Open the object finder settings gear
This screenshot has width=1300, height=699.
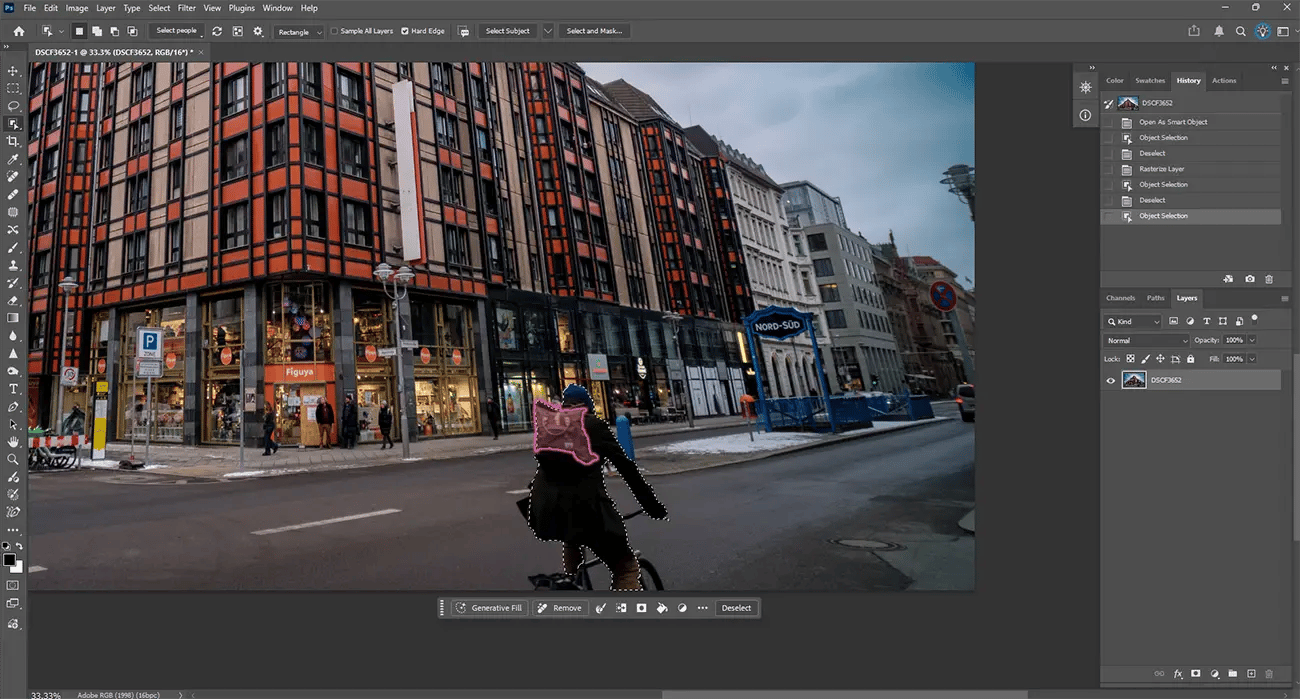point(258,31)
